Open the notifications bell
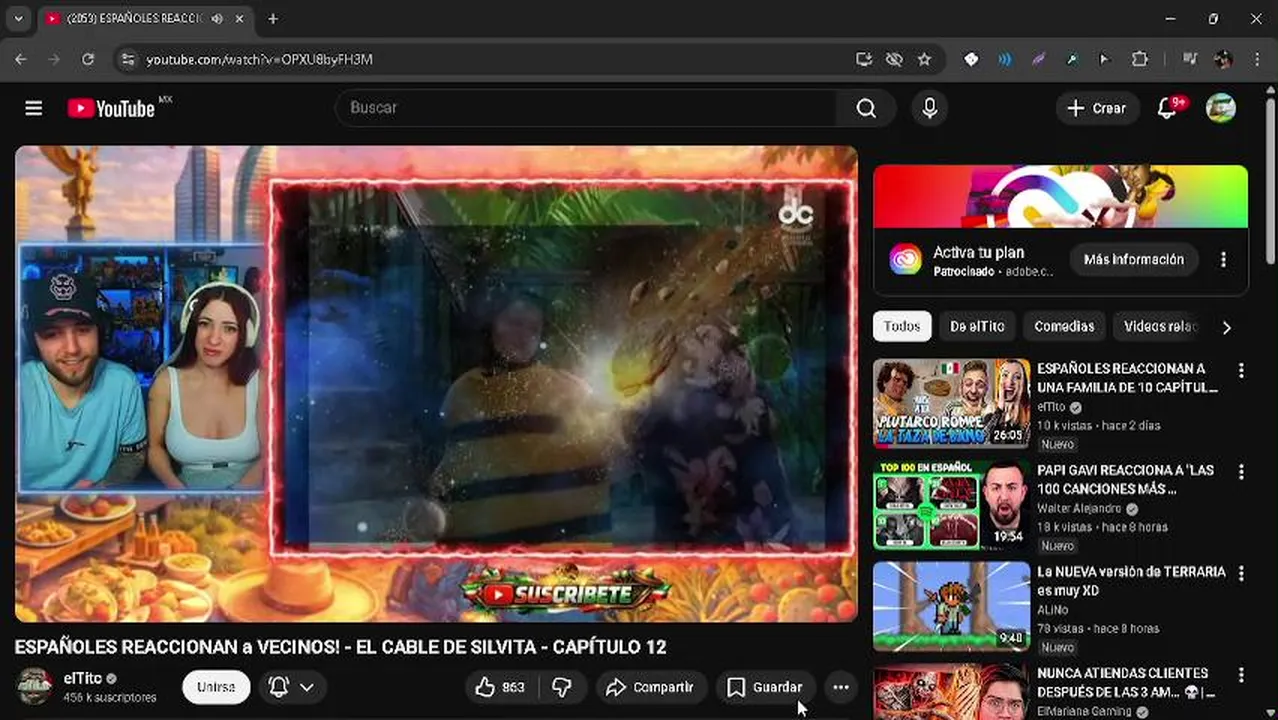The width and height of the screenshot is (1278, 720). tap(1167, 108)
